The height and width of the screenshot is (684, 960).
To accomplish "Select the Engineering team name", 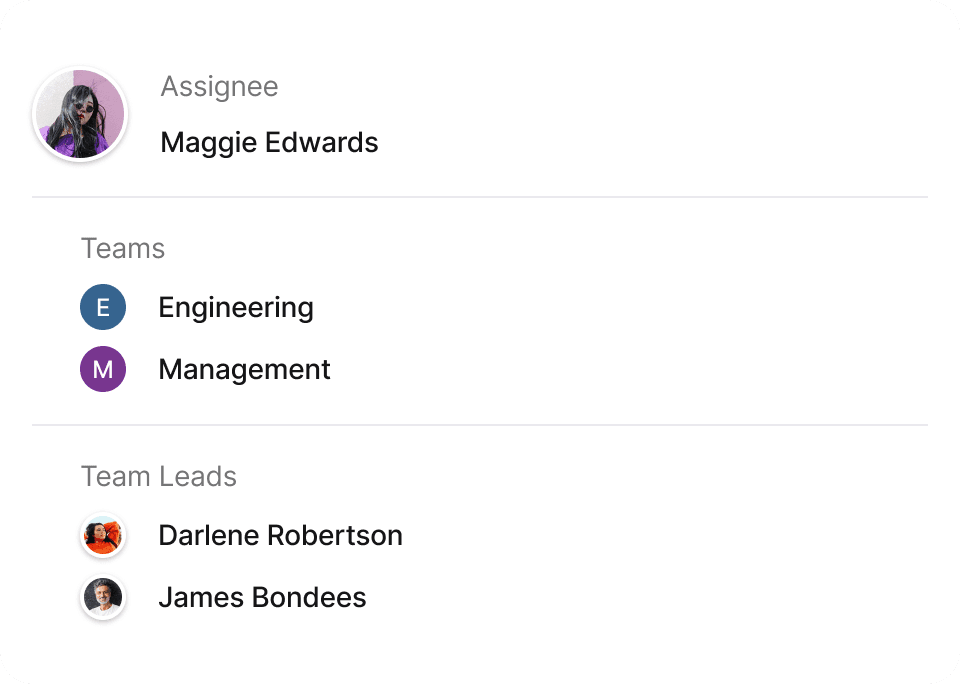I will tap(236, 307).
